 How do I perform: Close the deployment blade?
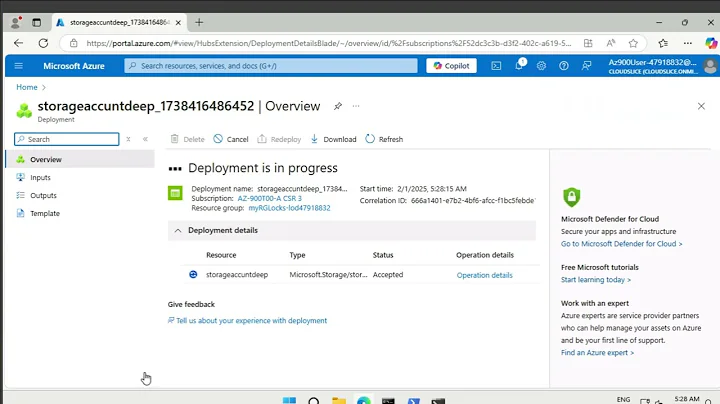coord(701,106)
